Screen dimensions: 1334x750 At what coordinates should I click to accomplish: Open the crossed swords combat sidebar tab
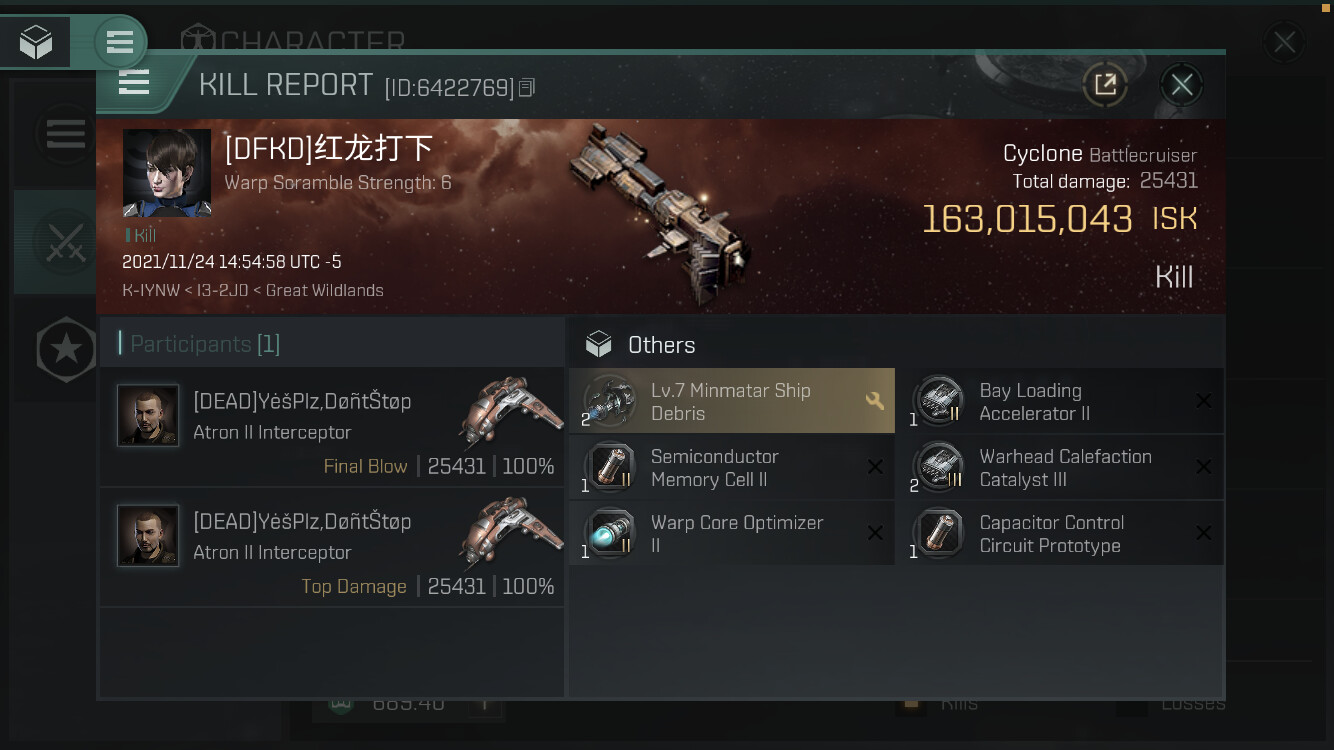click(66, 242)
